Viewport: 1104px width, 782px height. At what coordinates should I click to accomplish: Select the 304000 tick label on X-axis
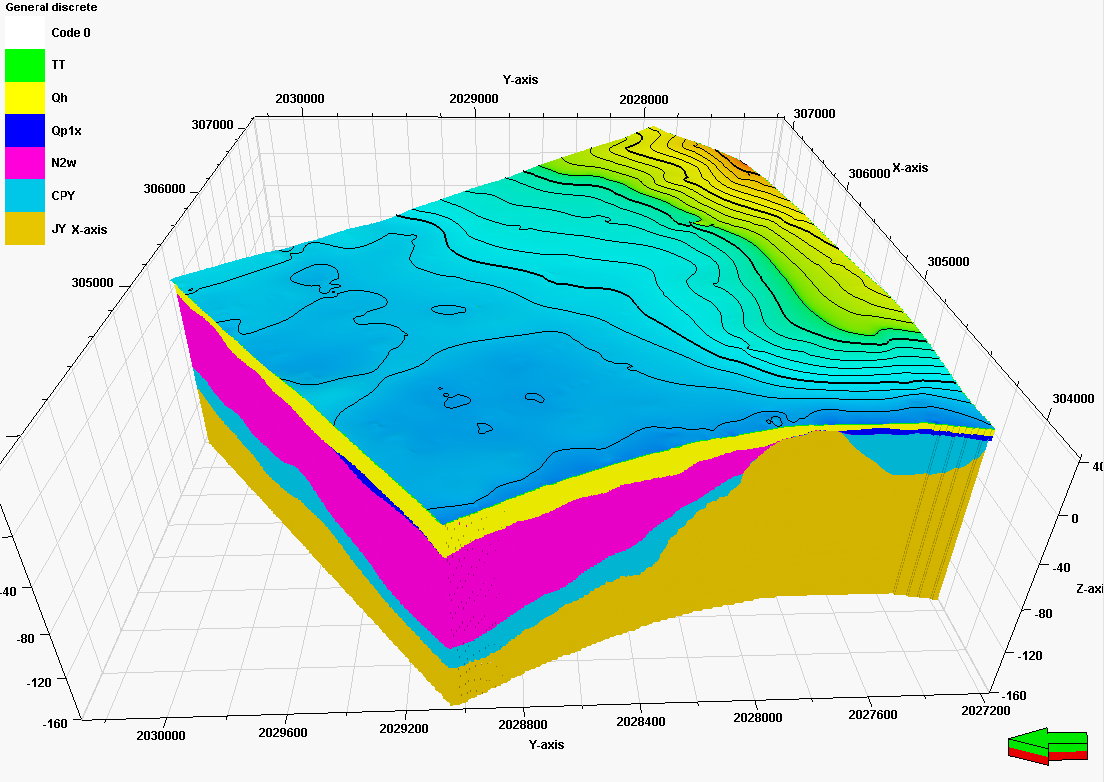pos(1074,399)
